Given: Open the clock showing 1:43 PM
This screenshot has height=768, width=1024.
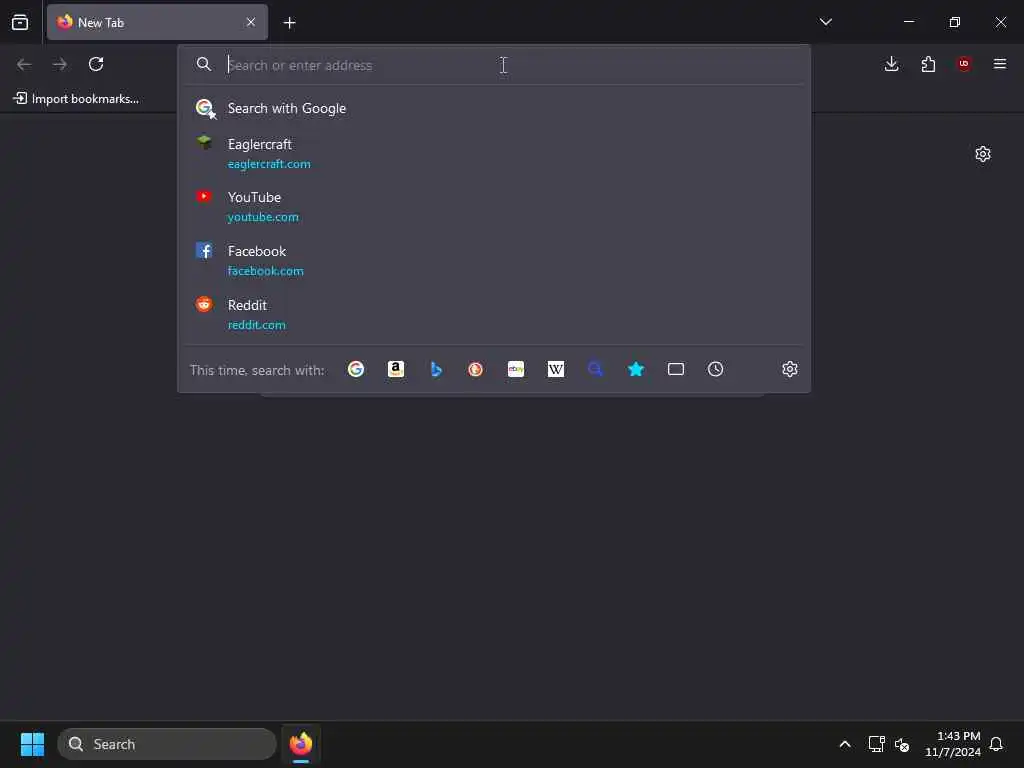Looking at the screenshot, I should pos(953,744).
